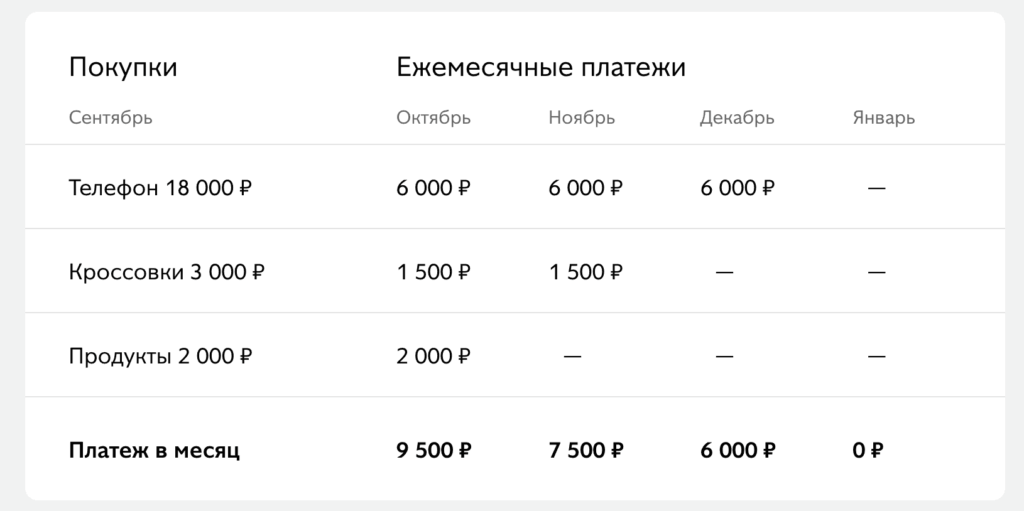Click the Ноябрь month label
The height and width of the screenshot is (511, 1024).
(581, 118)
